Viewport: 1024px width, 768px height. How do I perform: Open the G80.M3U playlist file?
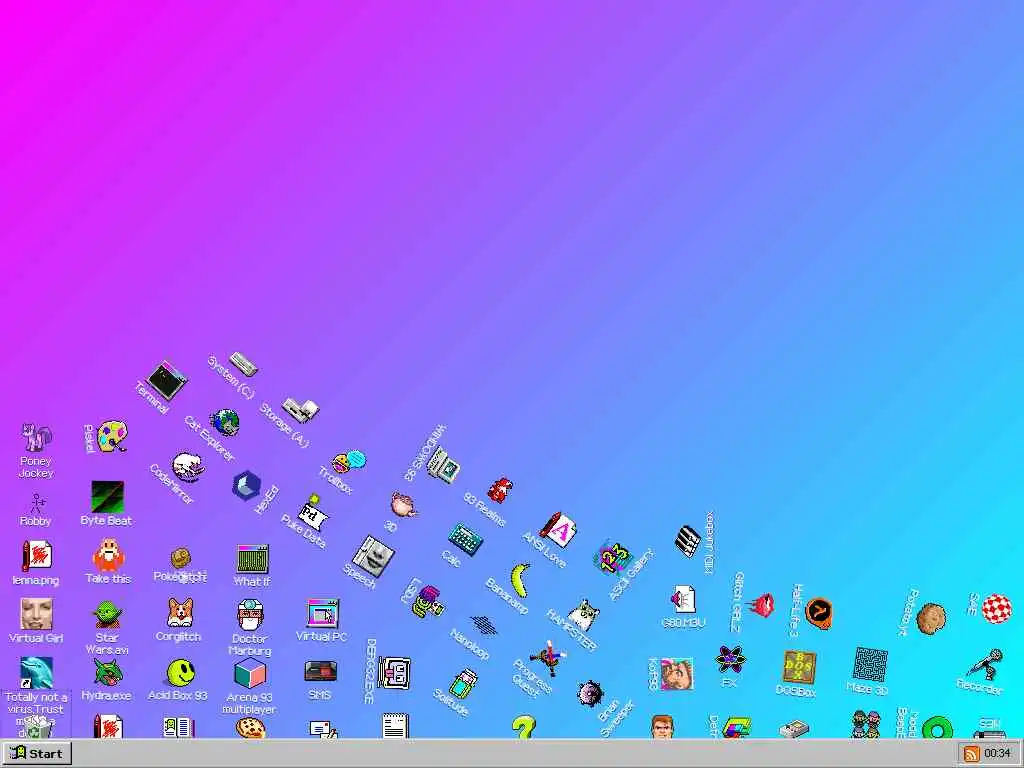point(683,600)
